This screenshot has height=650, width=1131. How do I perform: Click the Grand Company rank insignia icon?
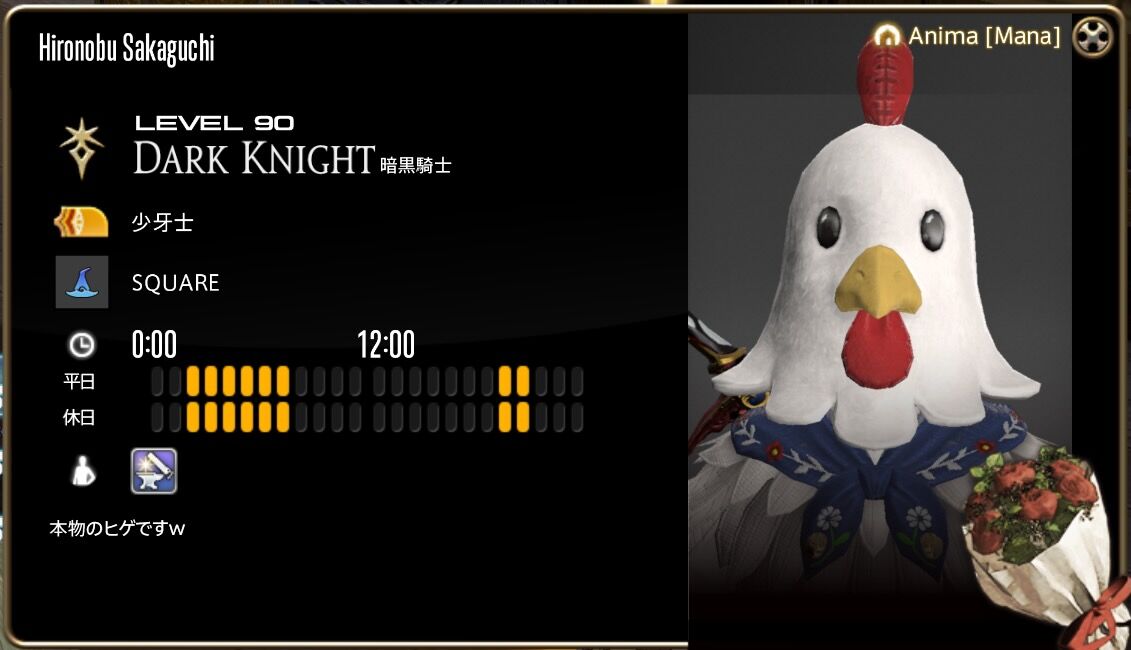pos(82,222)
